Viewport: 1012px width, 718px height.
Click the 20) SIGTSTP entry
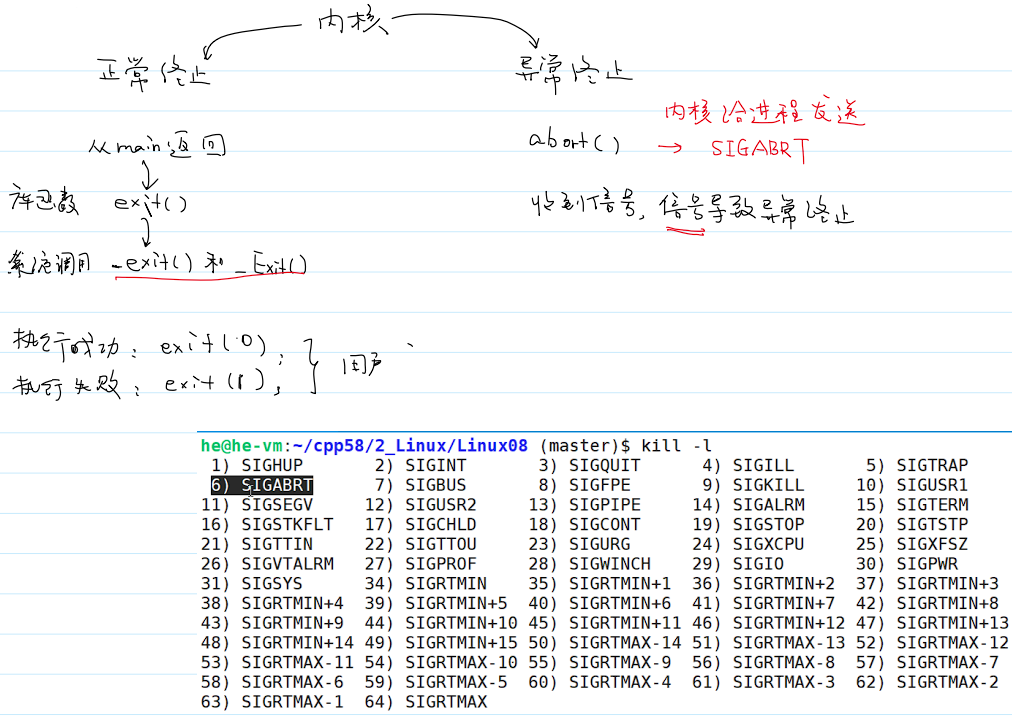click(x=912, y=524)
